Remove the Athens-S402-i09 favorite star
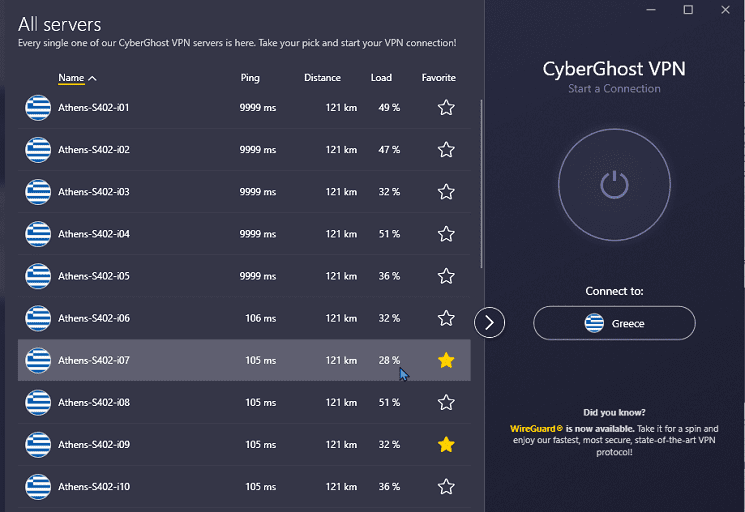This screenshot has width=745, height=512. coord(446,445)
